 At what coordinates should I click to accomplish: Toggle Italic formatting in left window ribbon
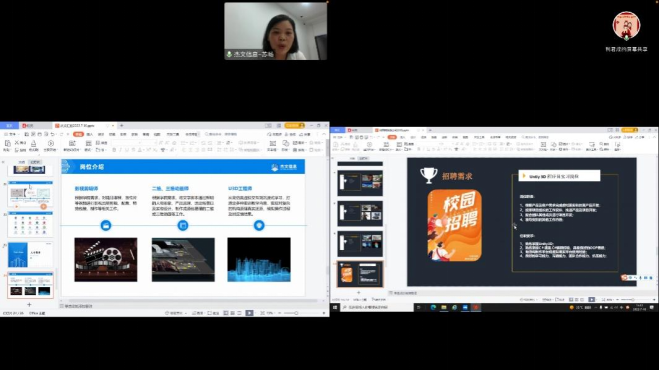pyautogui.click(x=120, y=150)
